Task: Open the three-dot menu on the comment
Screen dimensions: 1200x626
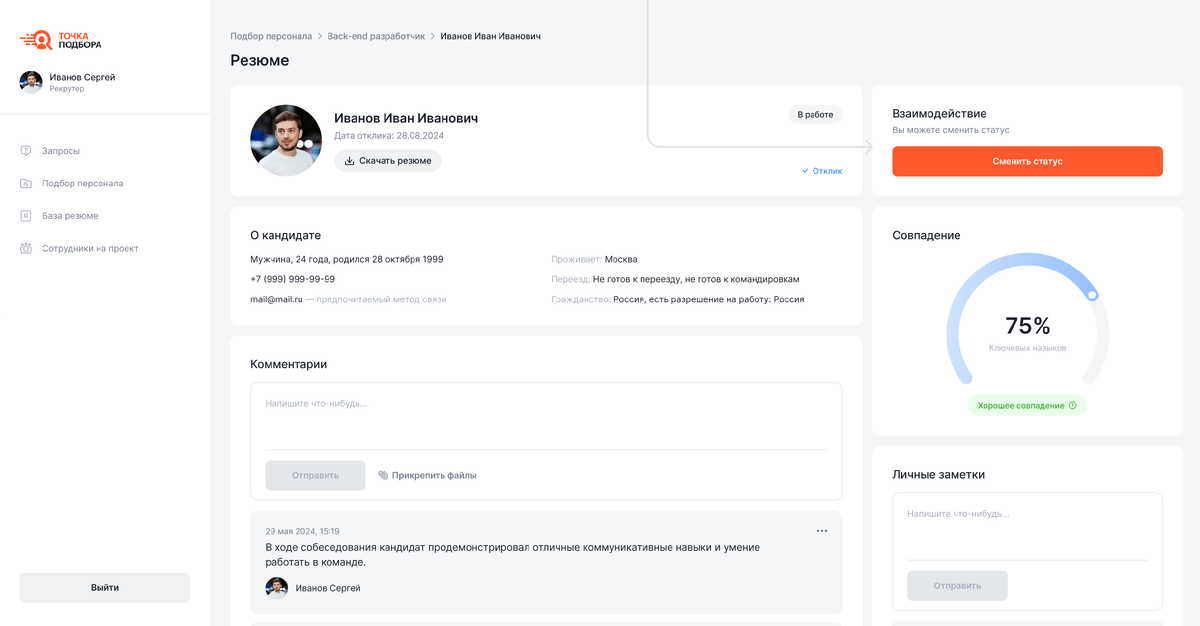Action: click(x=822, y=530)
